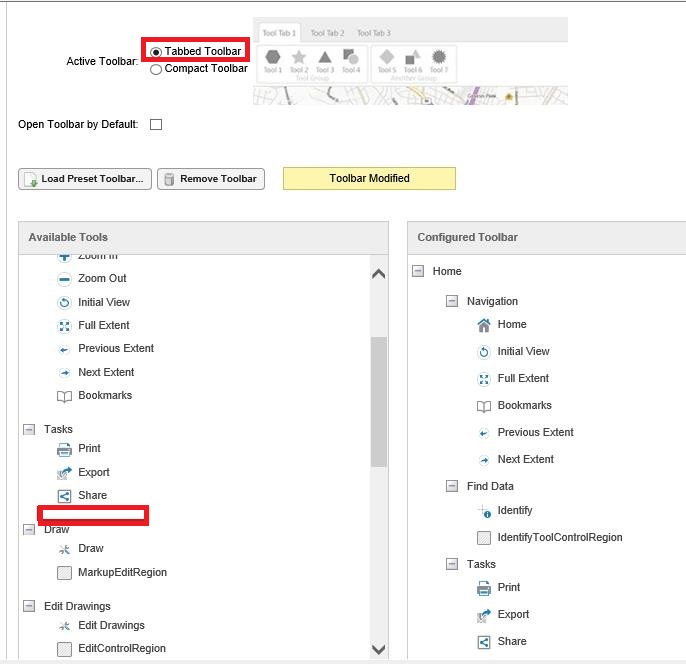Viewport: 686px width, 664px height.
Task: Click IdentifyToolControlRegion icon
Action: [484, 538]
